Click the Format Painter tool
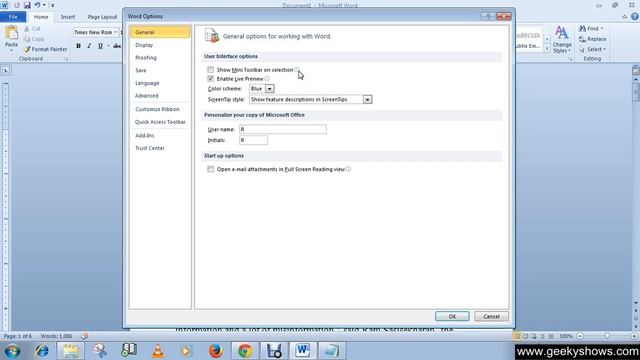 coord(45,49)
